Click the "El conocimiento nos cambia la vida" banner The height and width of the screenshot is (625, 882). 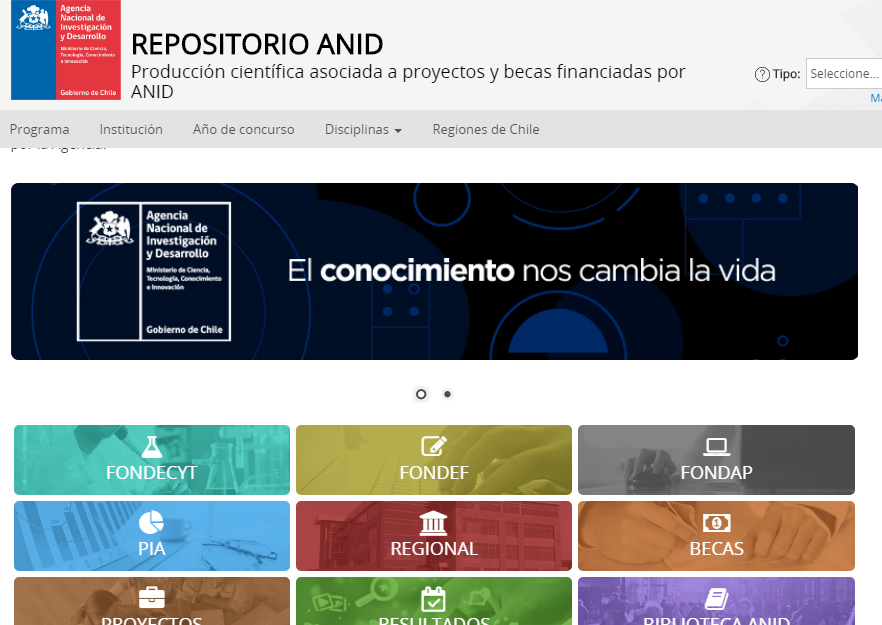(434, 271)
